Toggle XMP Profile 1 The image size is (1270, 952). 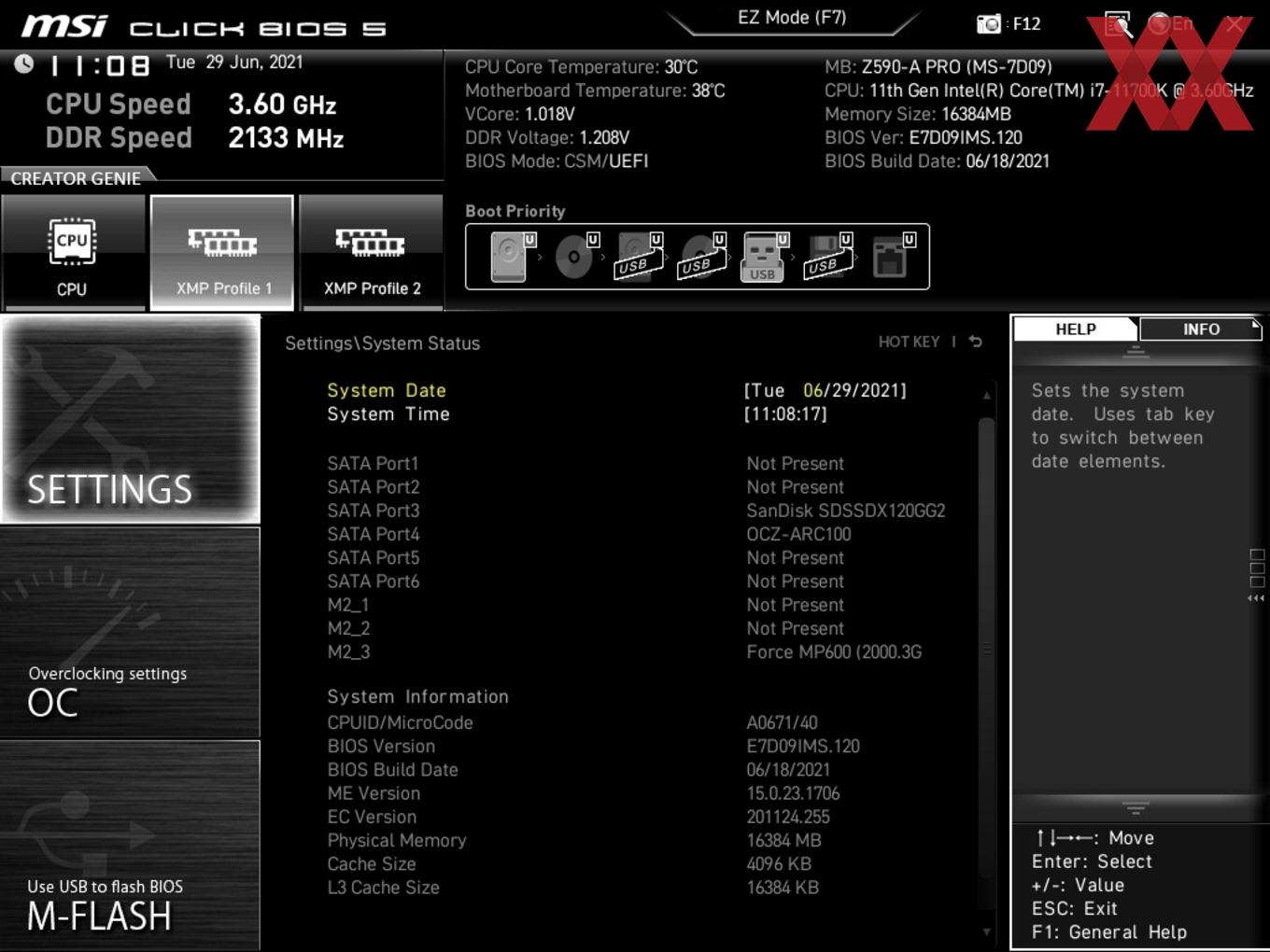(x=222, y=252)
